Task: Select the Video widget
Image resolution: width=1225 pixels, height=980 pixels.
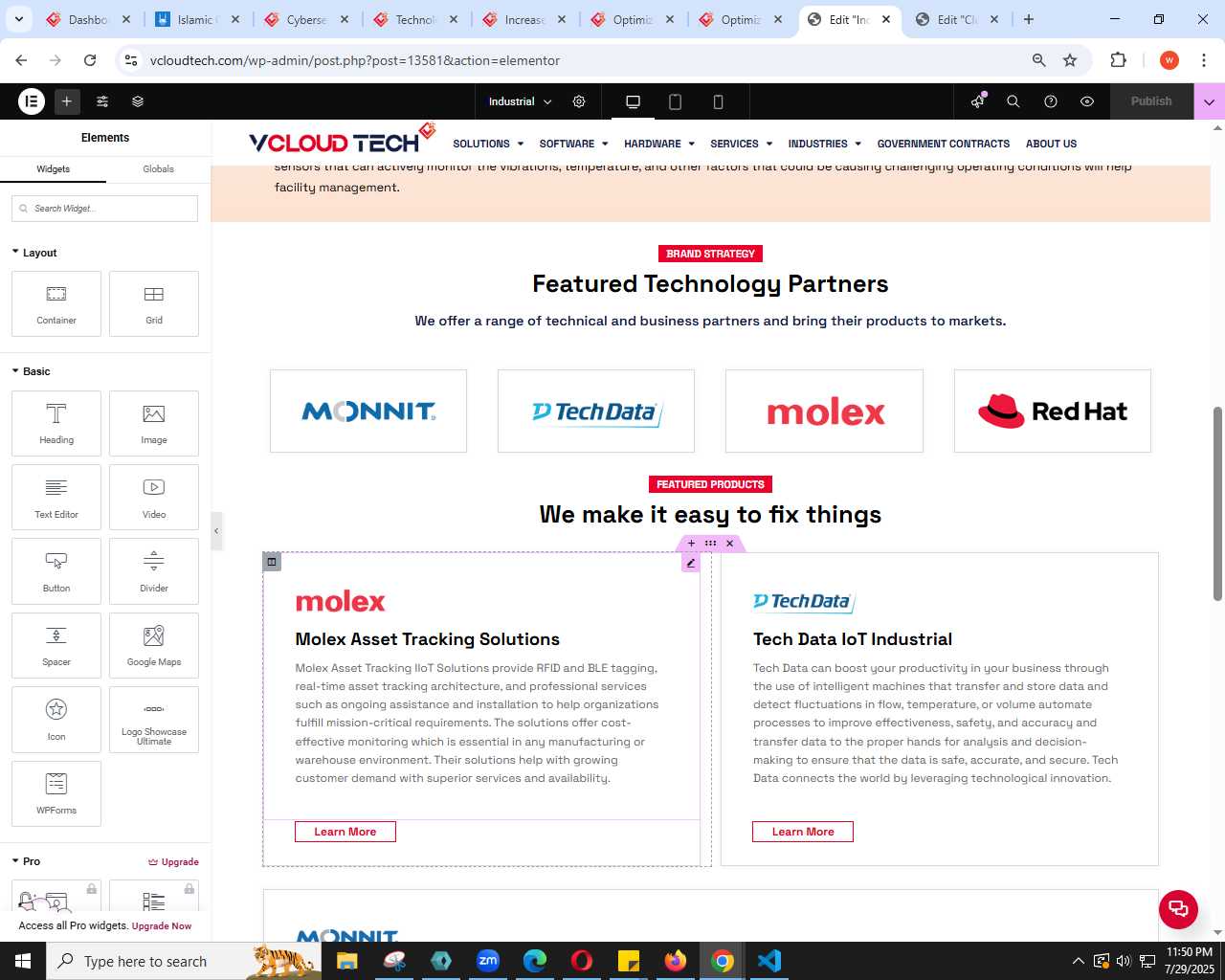Action: coord(154,497)
